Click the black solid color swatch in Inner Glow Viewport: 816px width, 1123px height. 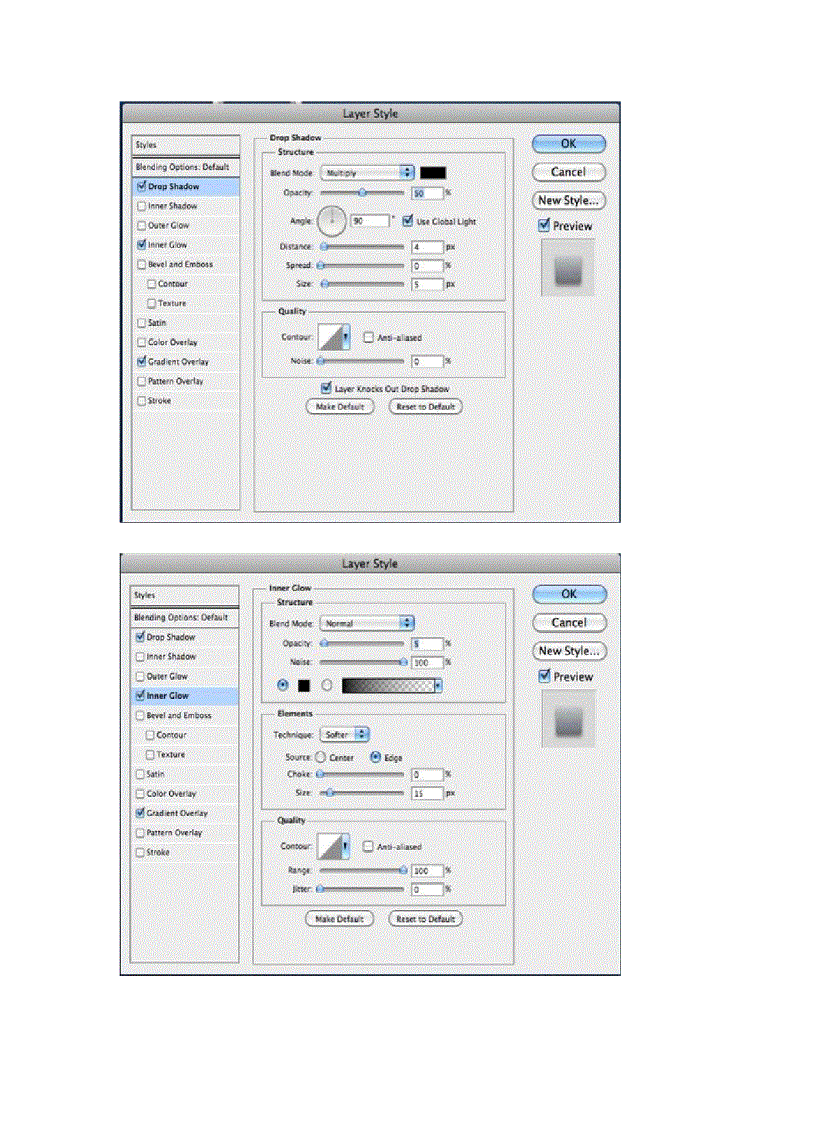(303, 686)
